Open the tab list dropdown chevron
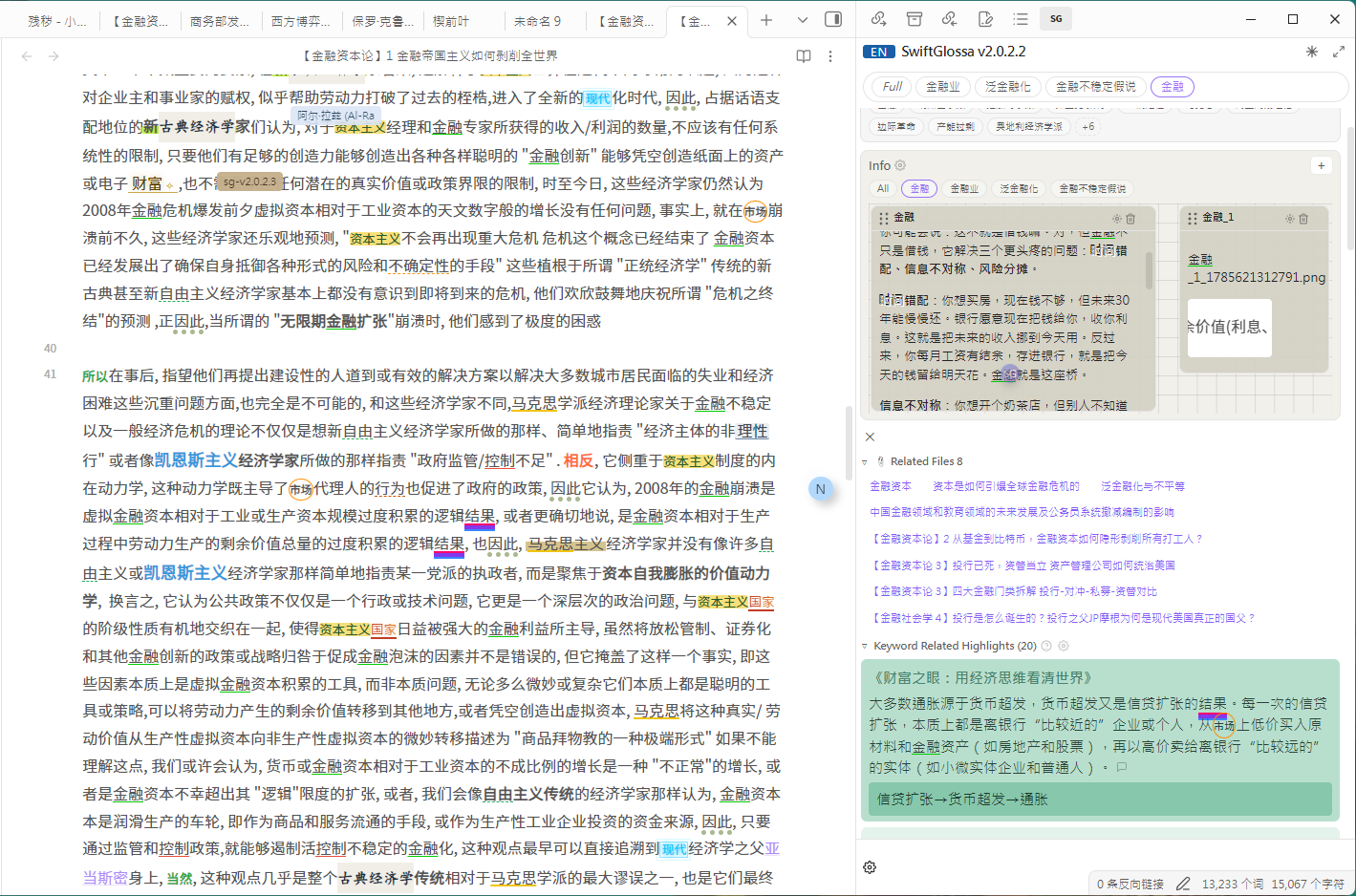 [802, 20]
